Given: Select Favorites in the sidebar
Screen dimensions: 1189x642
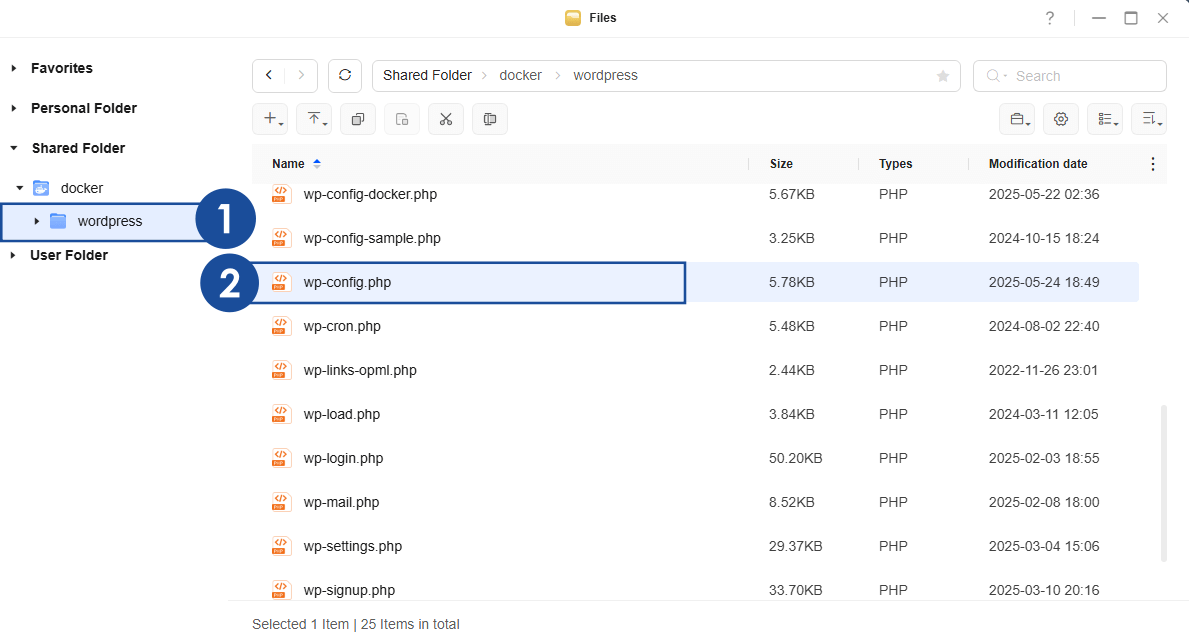Looking at the screenshot, I should 61,68.
